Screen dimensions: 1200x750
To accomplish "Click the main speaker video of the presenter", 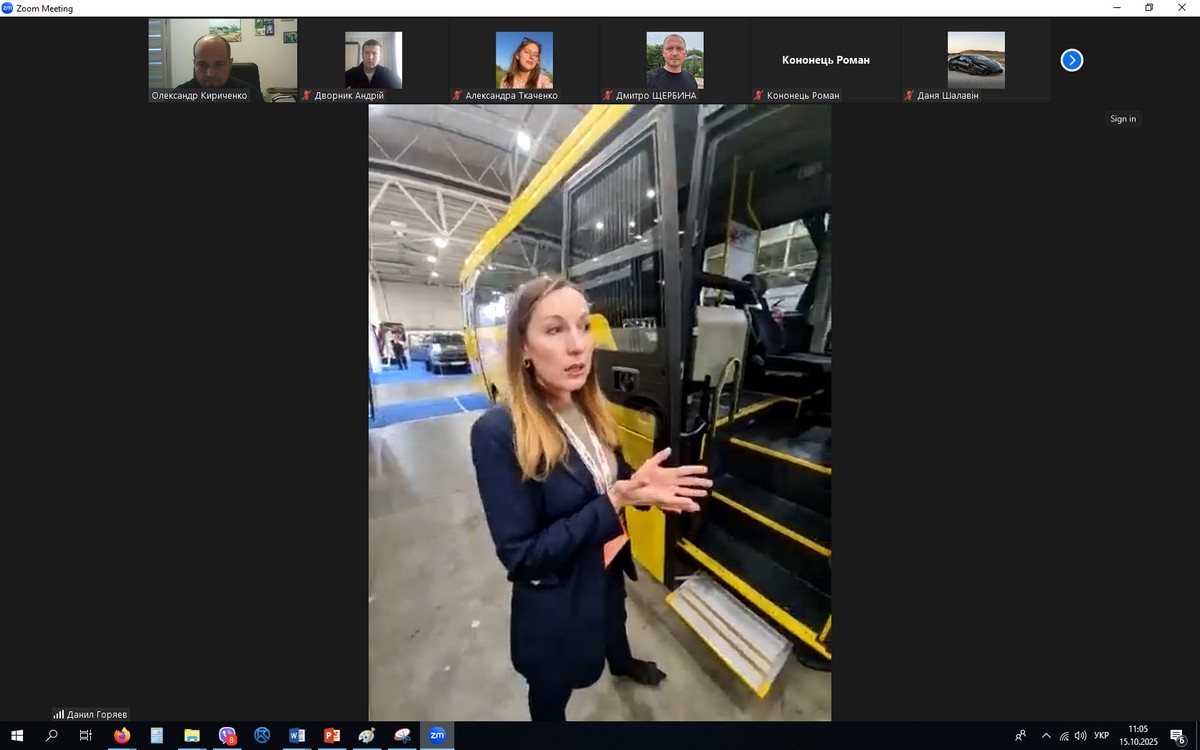I will (599, 412).
